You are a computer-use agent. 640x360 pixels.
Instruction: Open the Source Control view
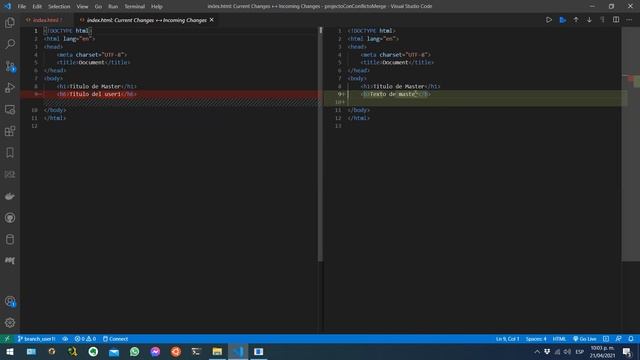pyautogui.click(x=10, y=66)
